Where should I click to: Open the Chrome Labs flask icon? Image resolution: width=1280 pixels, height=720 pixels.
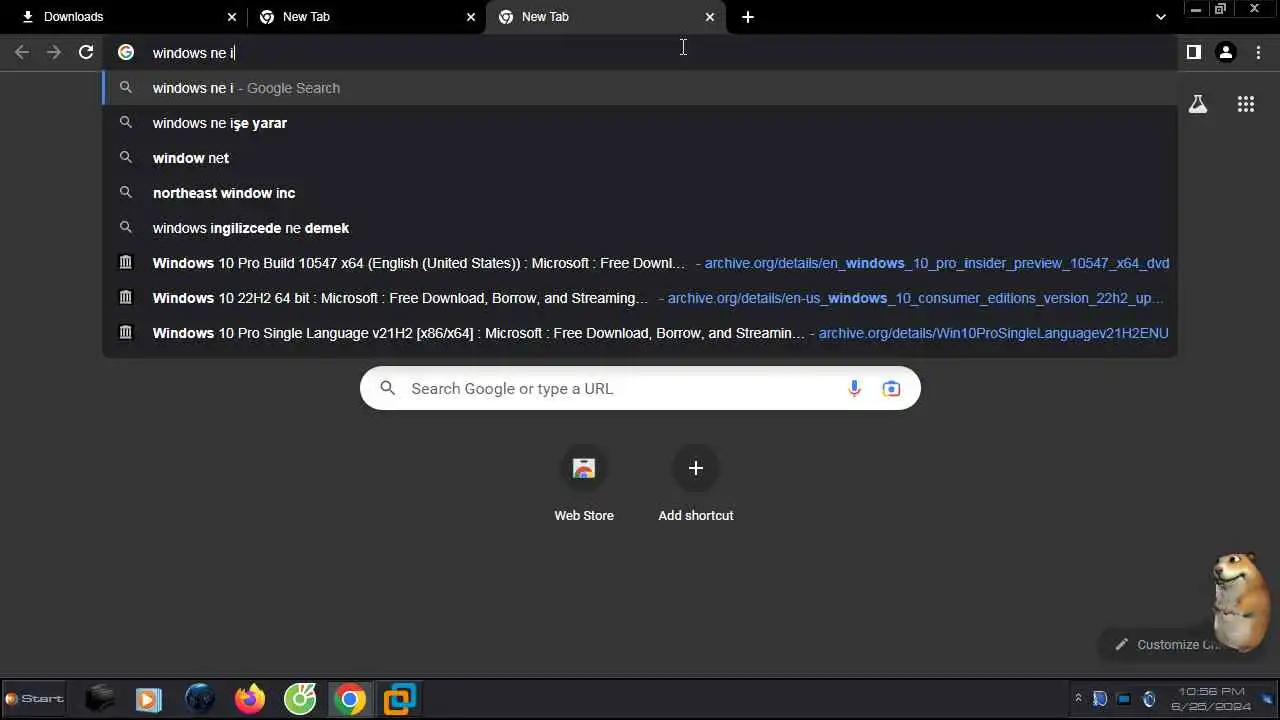click(x=1198, y=104)
